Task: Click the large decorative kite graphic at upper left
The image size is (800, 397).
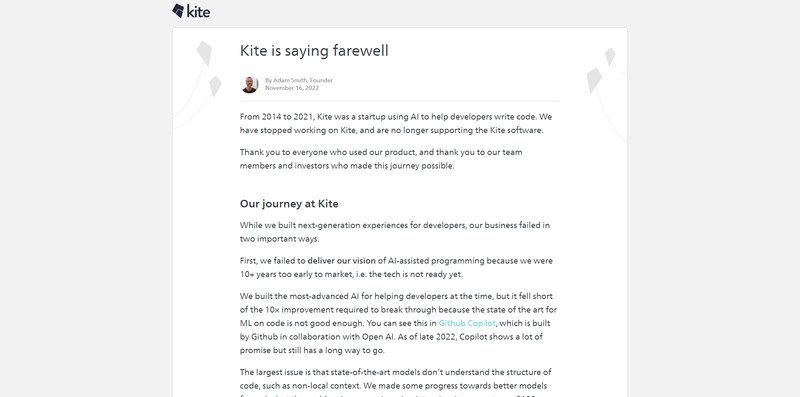Action: (204, 53)
